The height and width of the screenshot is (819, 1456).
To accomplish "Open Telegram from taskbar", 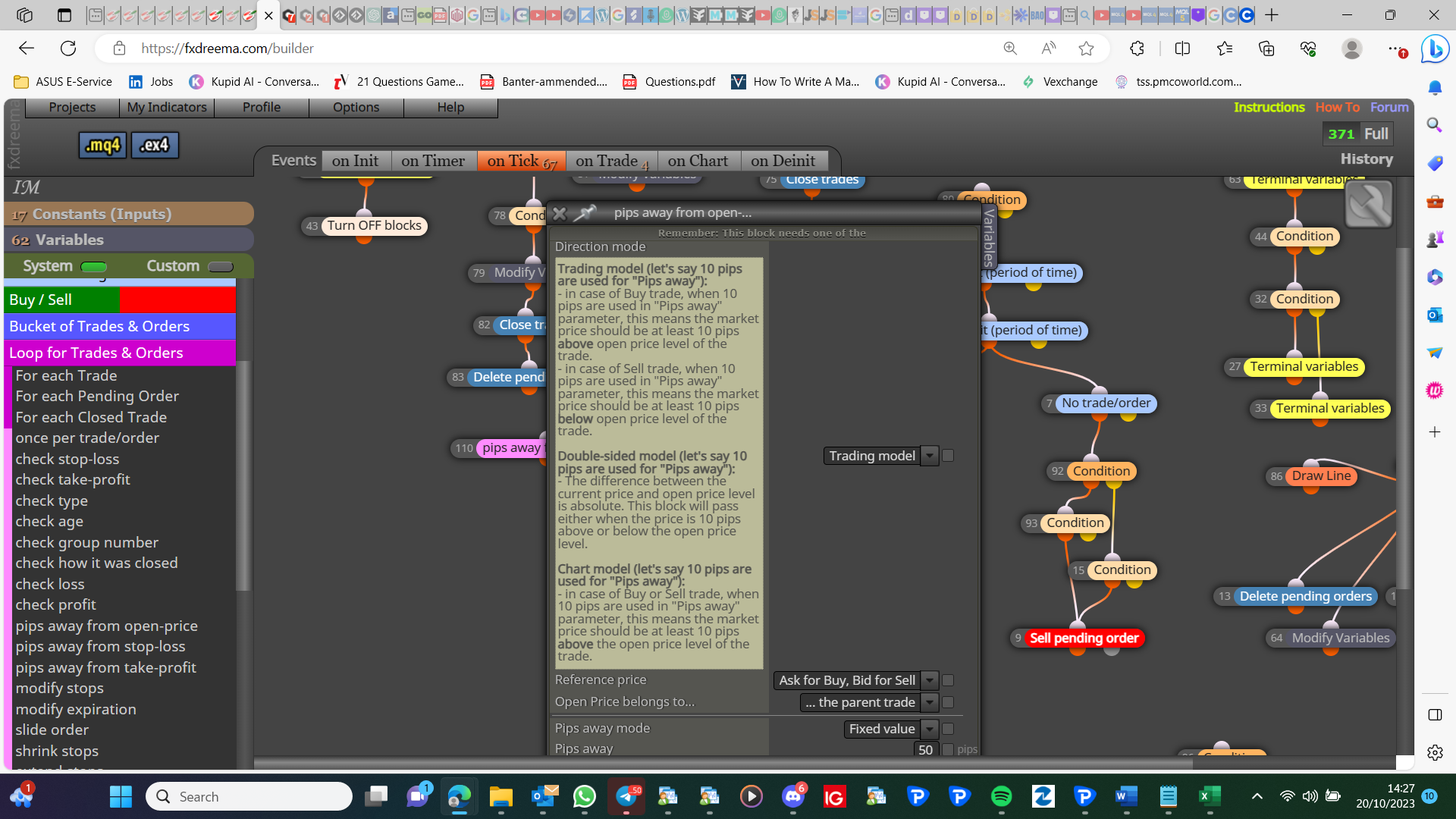I will coord(626,796).
